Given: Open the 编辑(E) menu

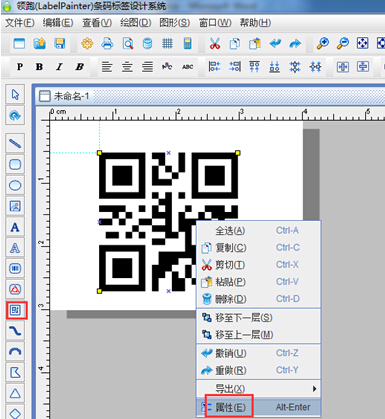Looking at the screenshot, I should (58, 23).
